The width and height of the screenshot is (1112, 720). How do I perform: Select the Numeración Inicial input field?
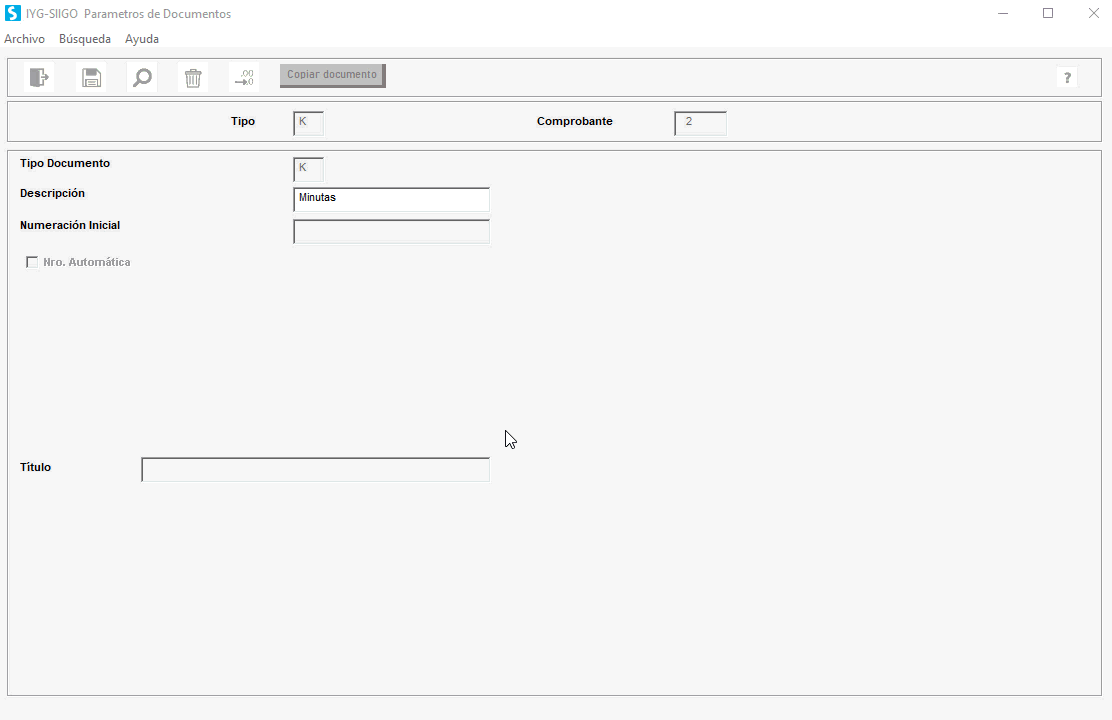(391, 231)
